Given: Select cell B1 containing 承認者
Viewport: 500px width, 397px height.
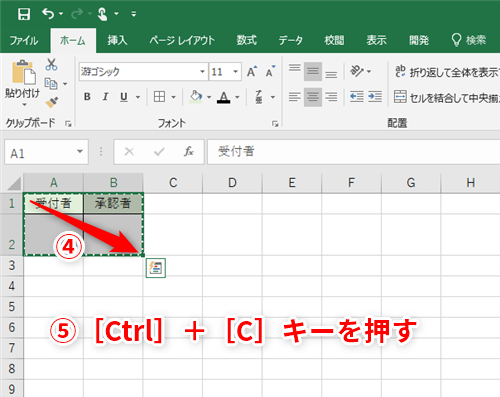Looking at the screenshot, I should (x=113, y=203).
